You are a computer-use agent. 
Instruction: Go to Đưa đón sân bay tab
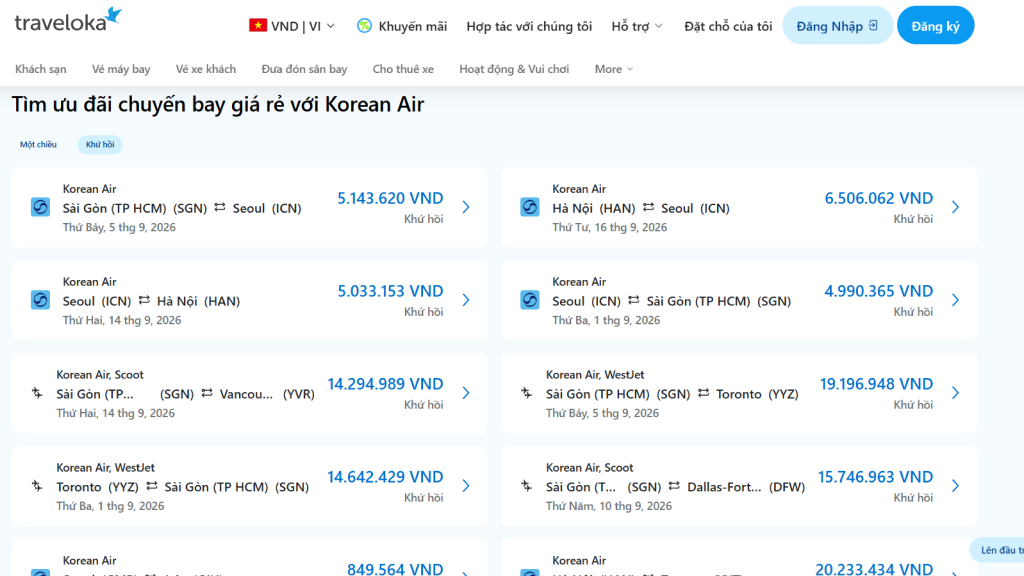pos(304,69)
